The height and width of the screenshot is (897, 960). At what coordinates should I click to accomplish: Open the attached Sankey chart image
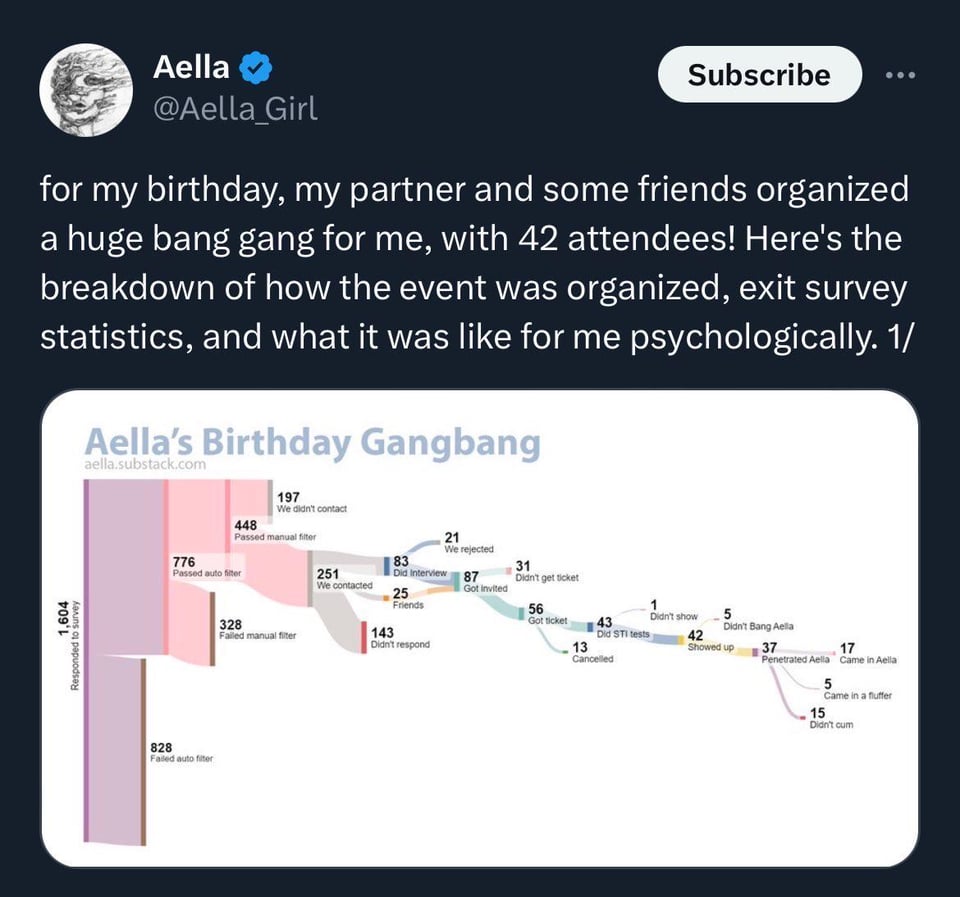480,630
